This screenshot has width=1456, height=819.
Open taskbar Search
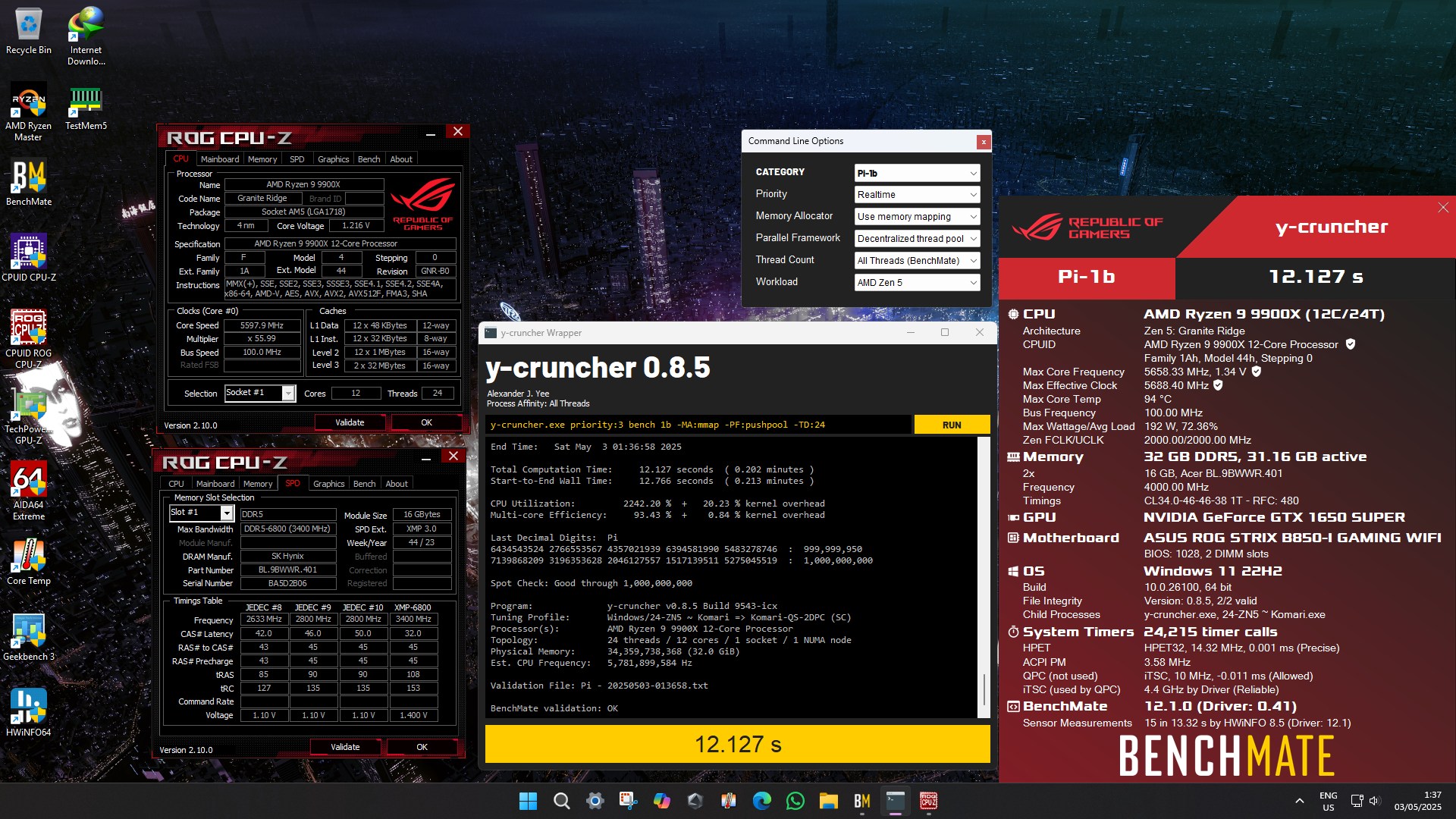click(x=561, y=801)
